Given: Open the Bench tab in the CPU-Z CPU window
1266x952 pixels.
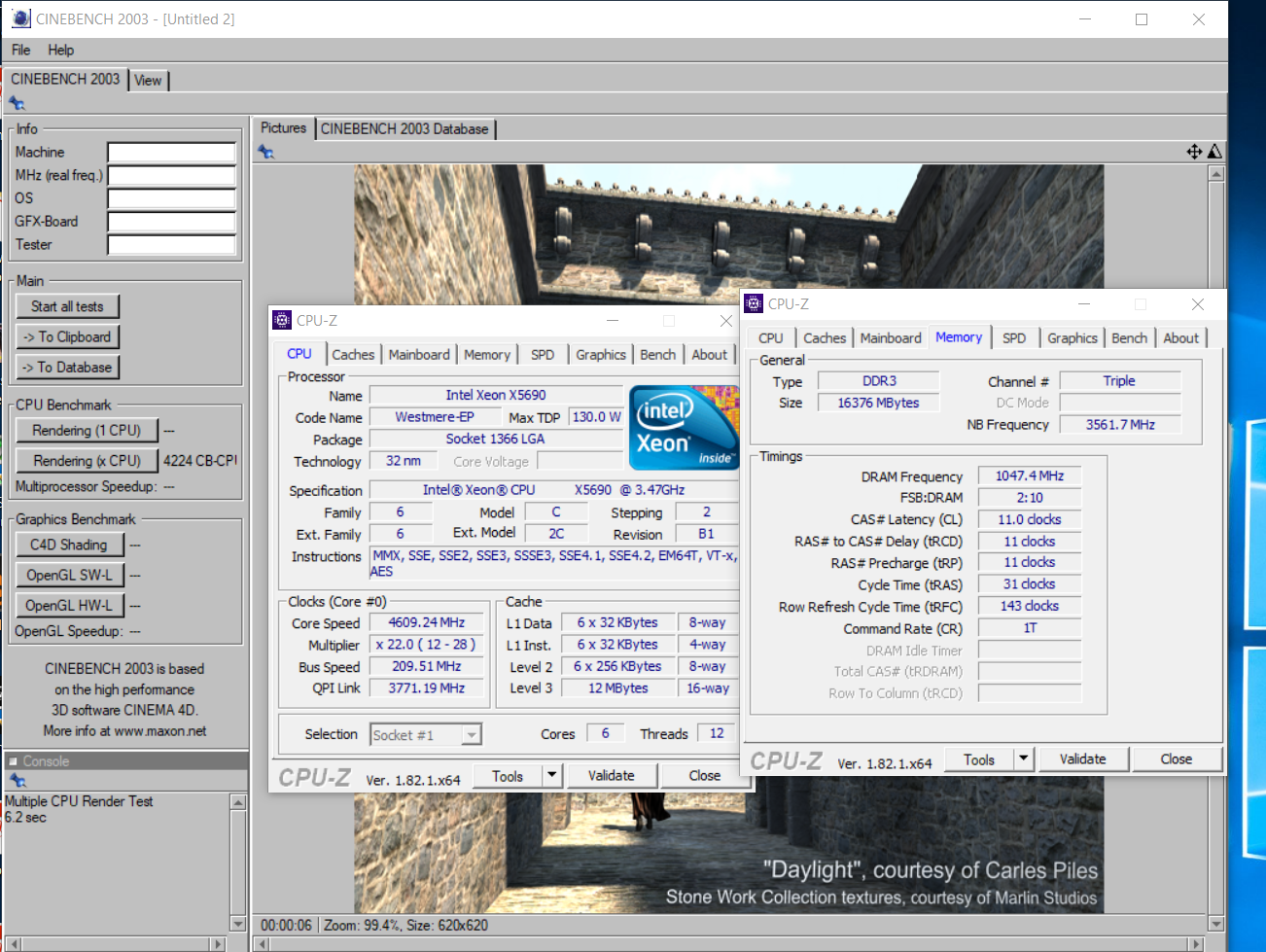Looking at the screenshot, I should pyautogui.click(x=658, y=355).
